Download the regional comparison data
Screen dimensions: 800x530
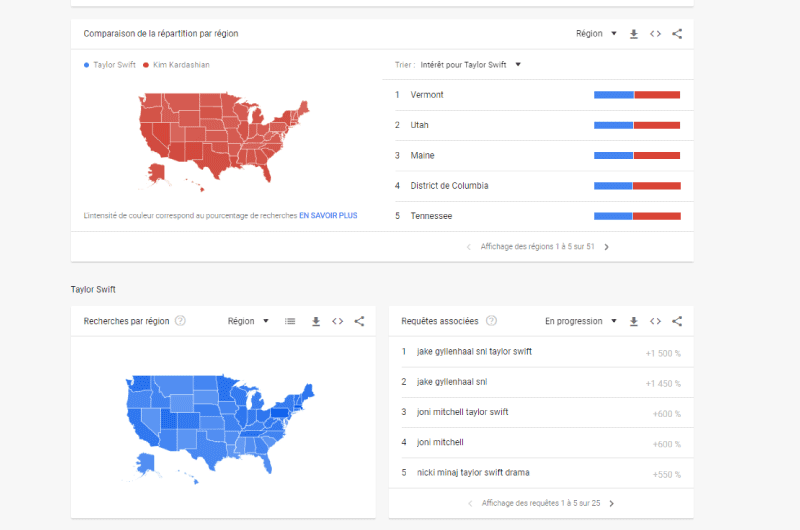tap(634, 34)
